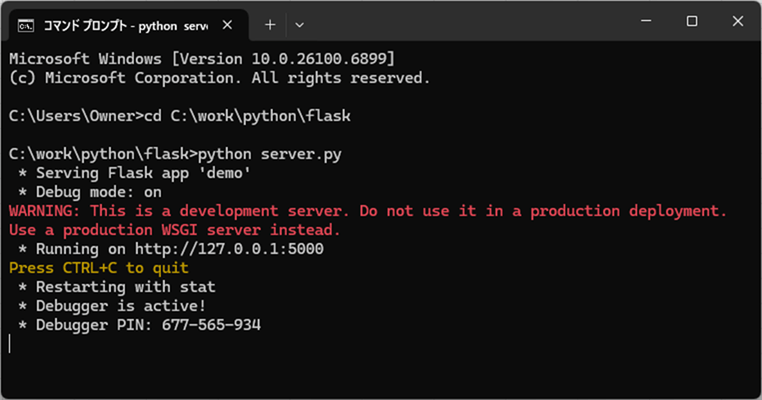The image size is (762, 400).
Task: Maximize the terminal window
Action: (692, 22)
